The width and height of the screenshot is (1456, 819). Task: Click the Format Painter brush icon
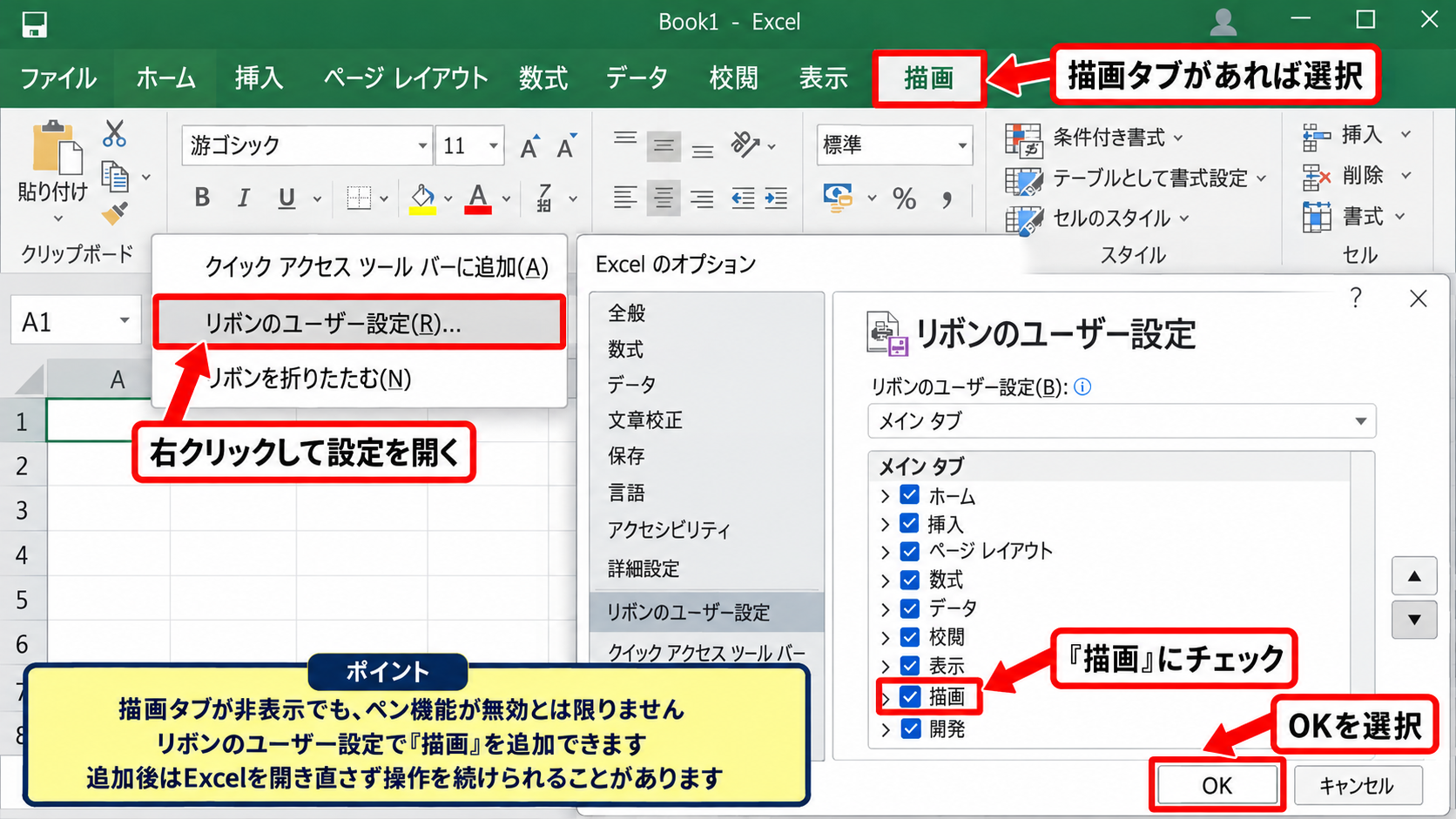pyautogui.click(x=115, y=213)
